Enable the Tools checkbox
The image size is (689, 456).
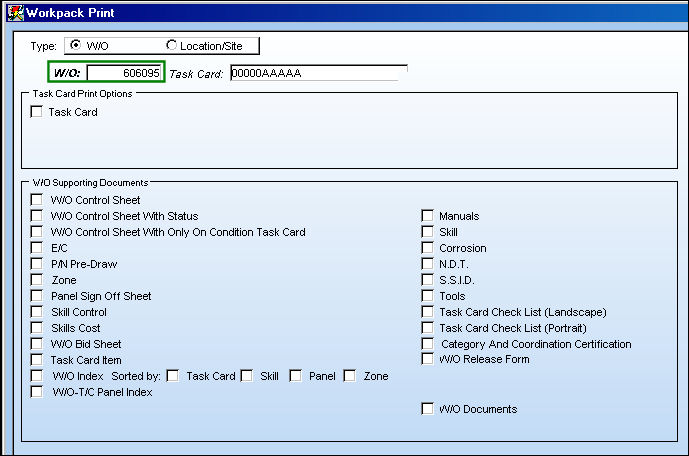(x=427, y=296)
